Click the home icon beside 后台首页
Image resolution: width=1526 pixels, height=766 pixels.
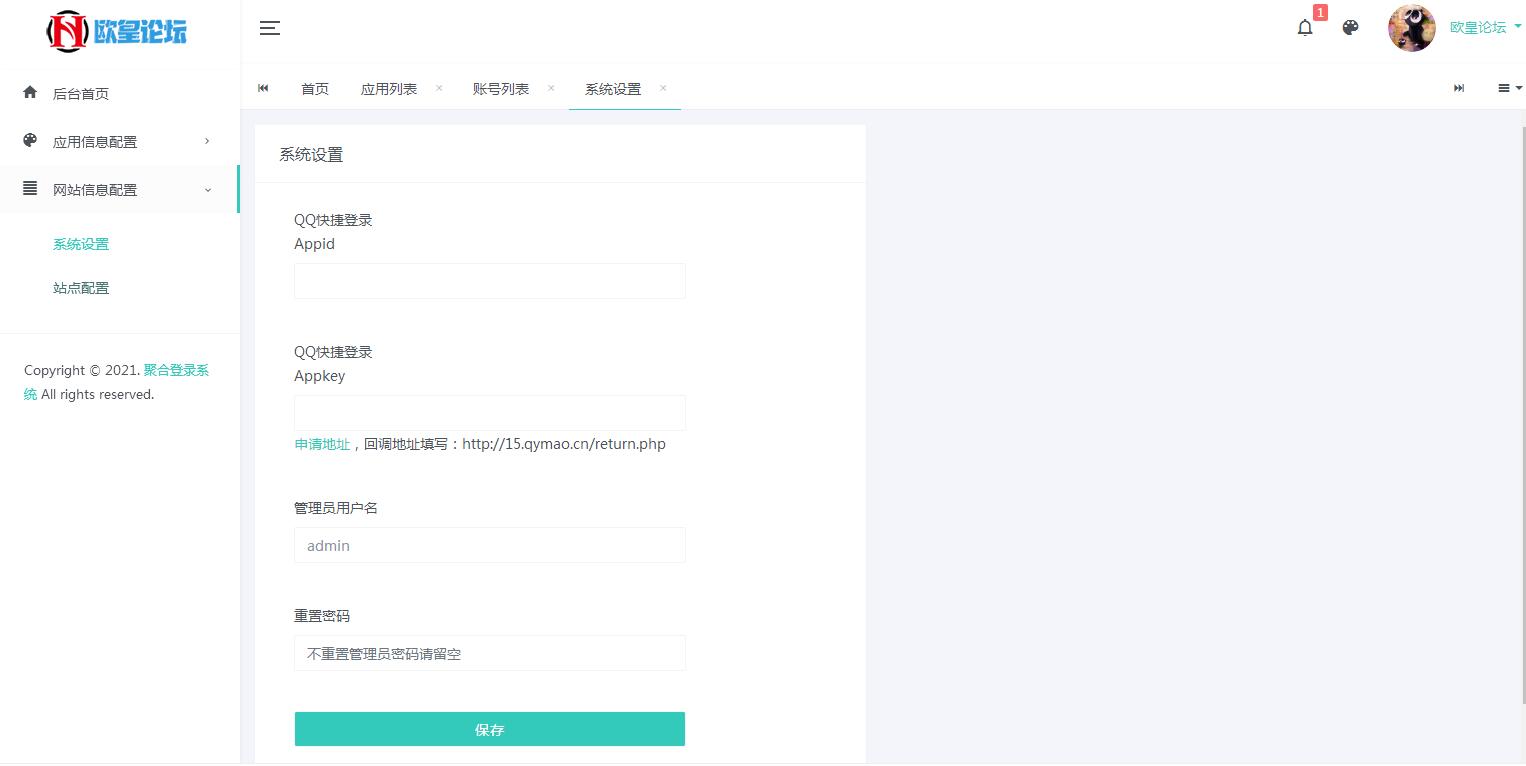click(x=30, y=93)
